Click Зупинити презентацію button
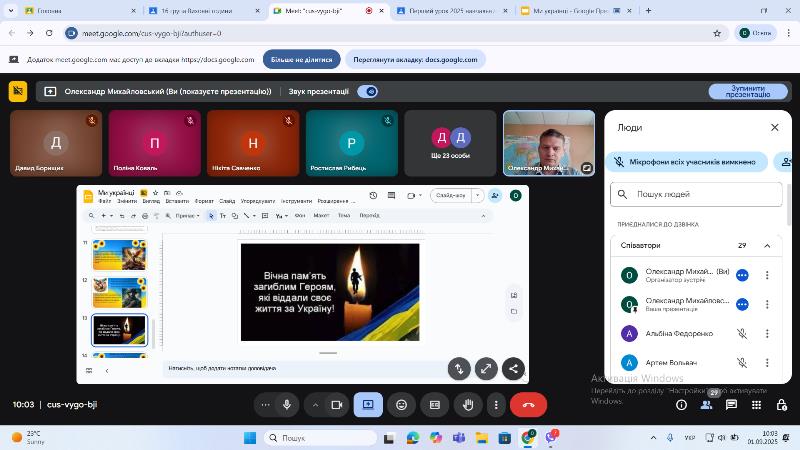 748,91
